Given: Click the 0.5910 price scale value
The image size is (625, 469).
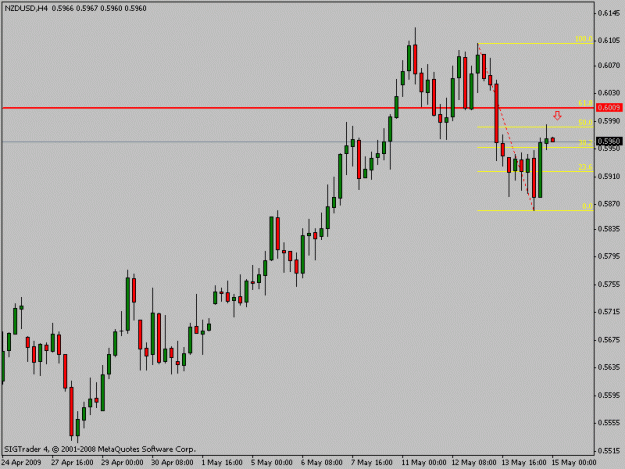Looking at the screenshot, I should (609, 176).
